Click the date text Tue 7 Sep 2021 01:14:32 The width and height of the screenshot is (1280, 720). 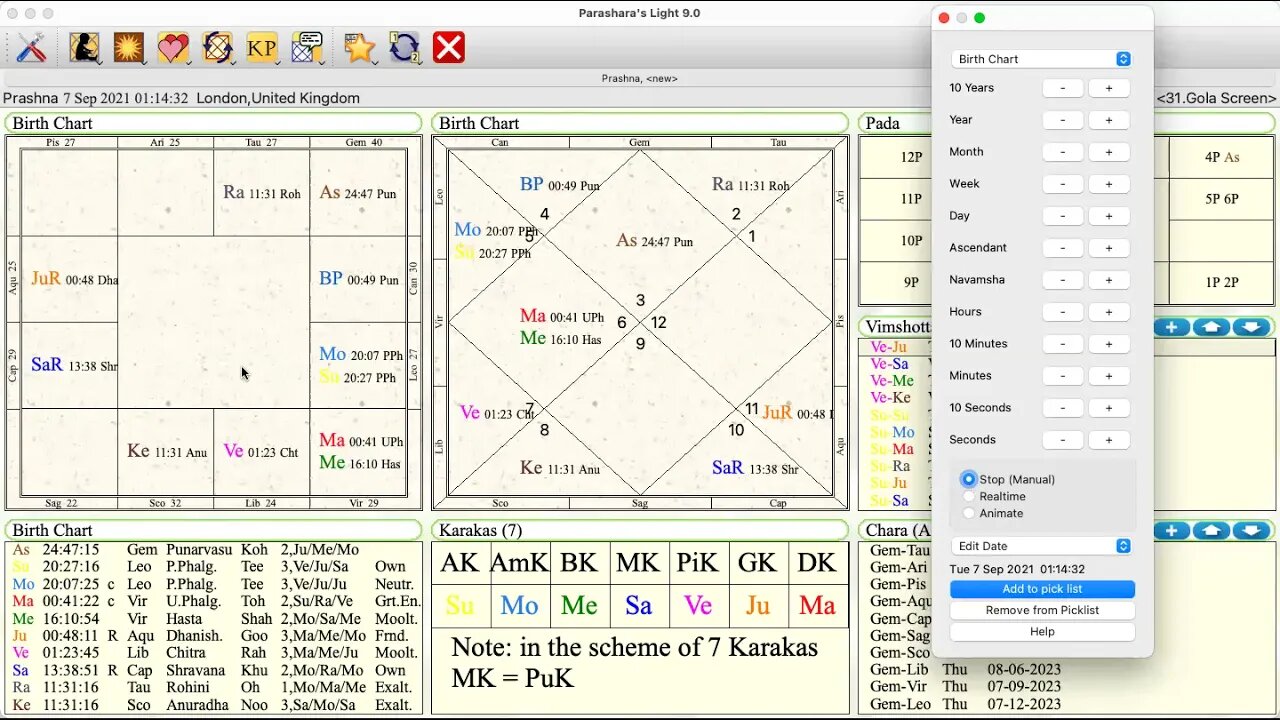click(x=1017, y=569)
